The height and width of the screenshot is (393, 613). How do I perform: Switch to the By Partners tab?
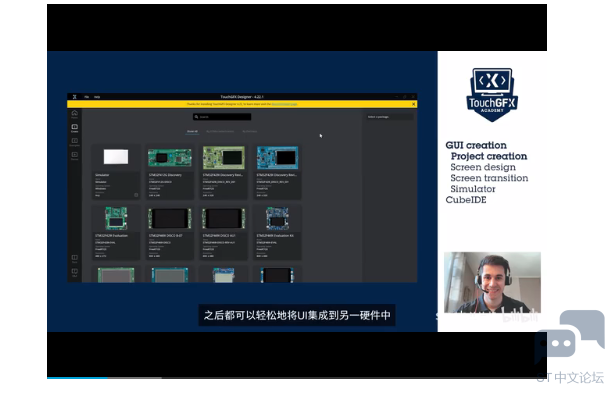tap(249, 131)
